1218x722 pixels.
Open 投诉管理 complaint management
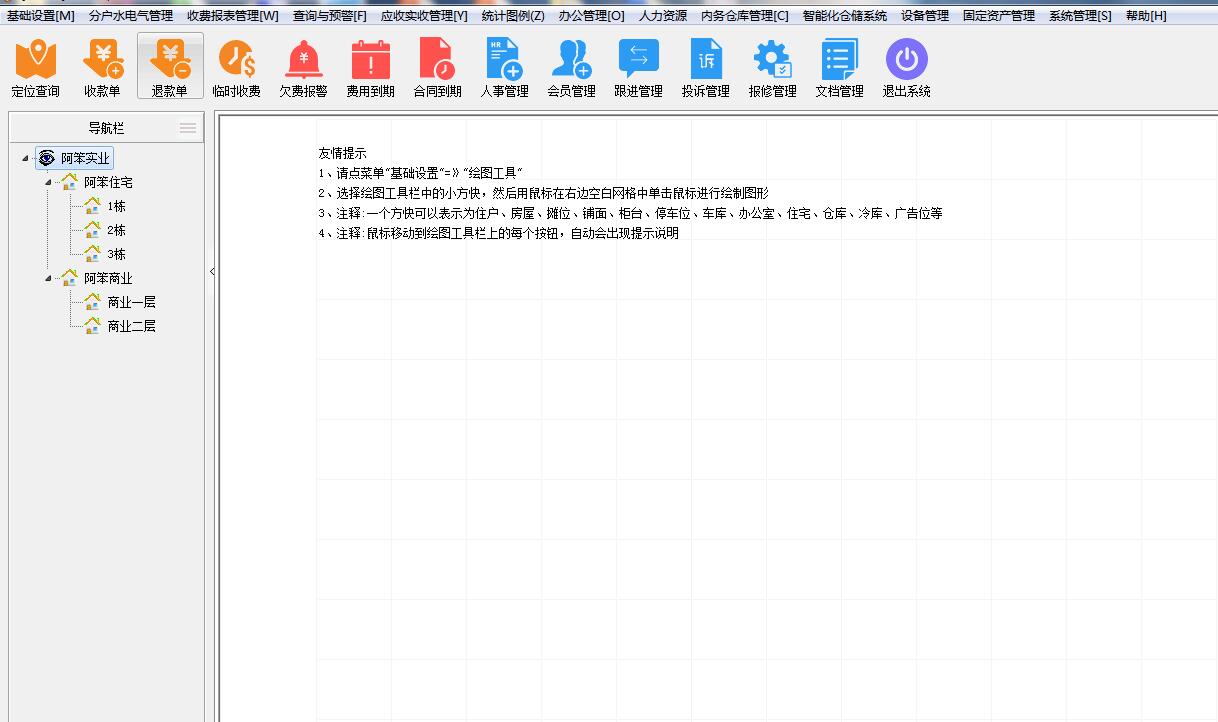(706, 67)
